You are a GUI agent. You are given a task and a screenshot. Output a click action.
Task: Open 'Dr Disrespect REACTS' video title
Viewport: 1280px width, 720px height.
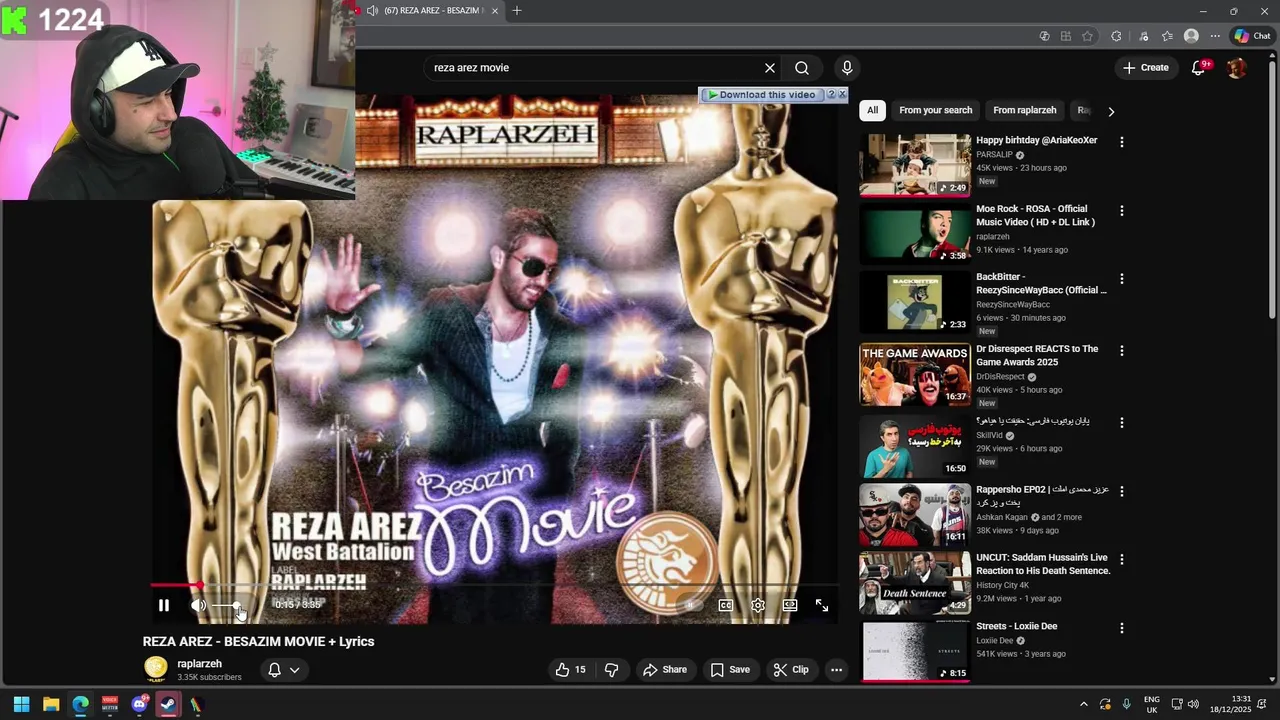pyautogui.click(x=1037, y=355)
